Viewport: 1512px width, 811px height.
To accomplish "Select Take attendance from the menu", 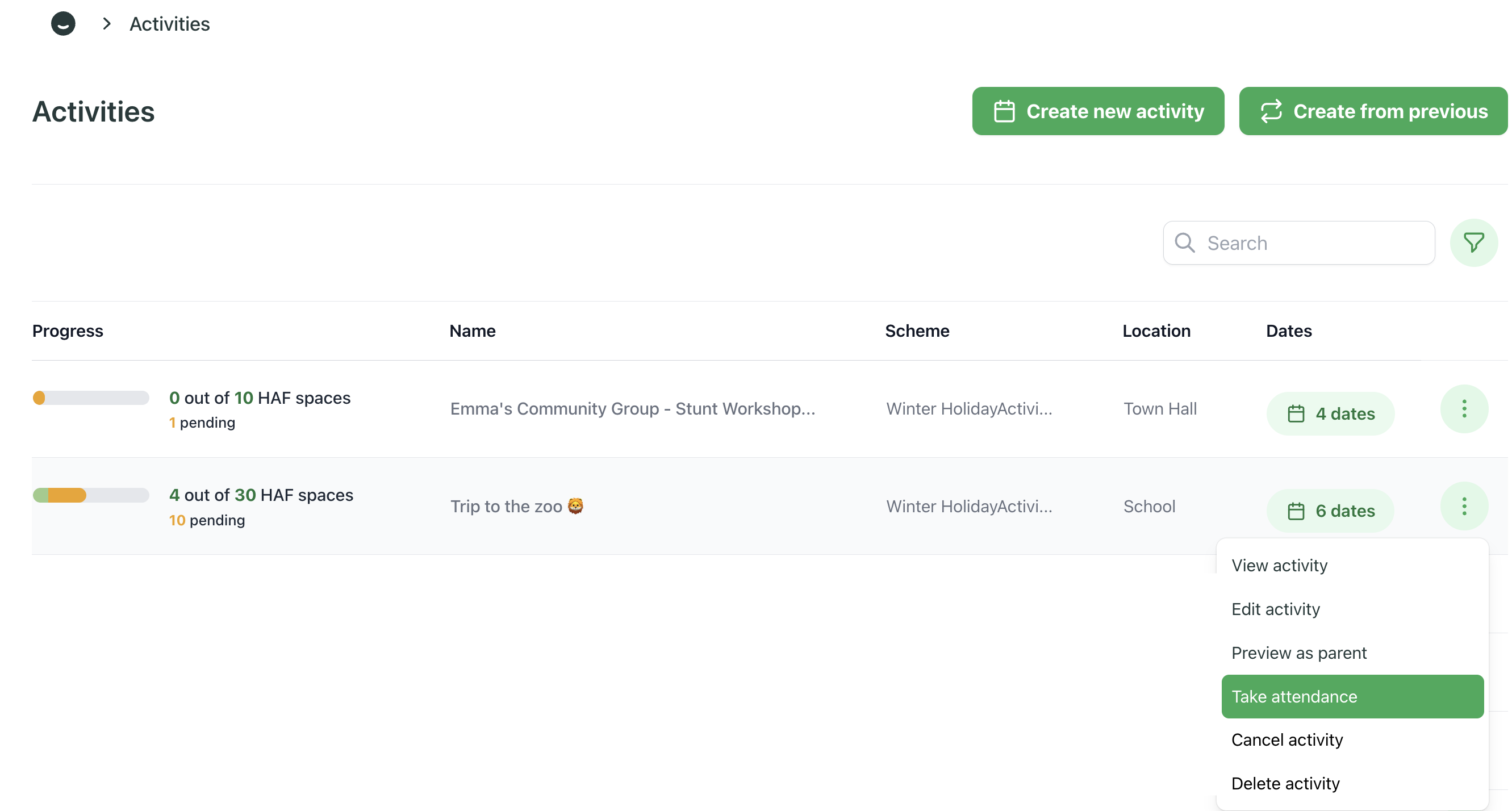I will [1352, 696].
